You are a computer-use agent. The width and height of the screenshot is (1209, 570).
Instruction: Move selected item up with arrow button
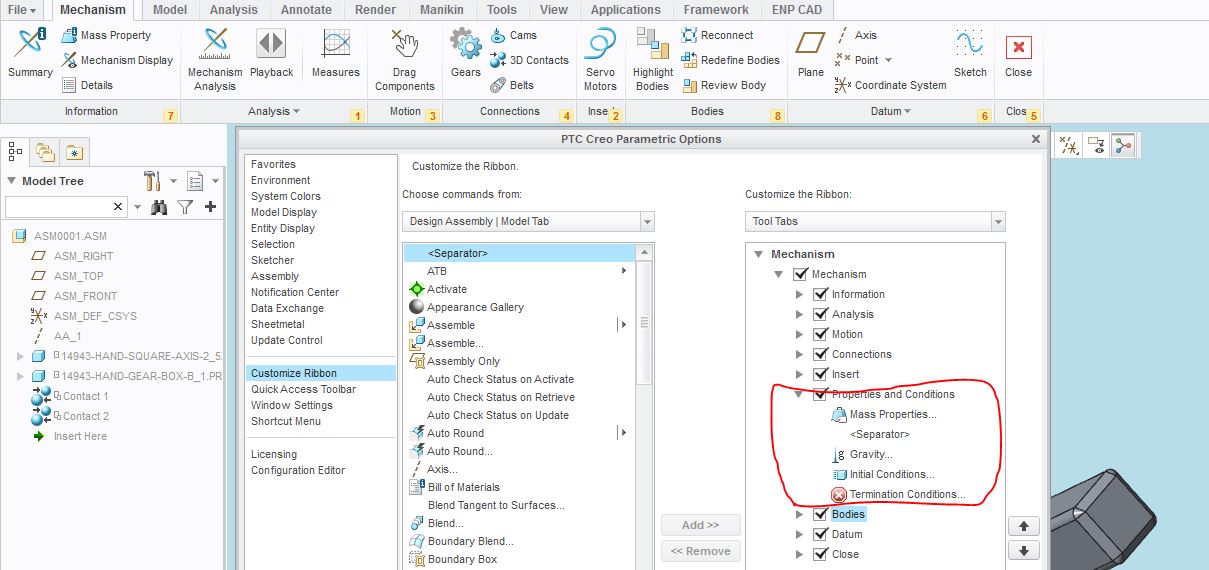tap(1024, 526)
